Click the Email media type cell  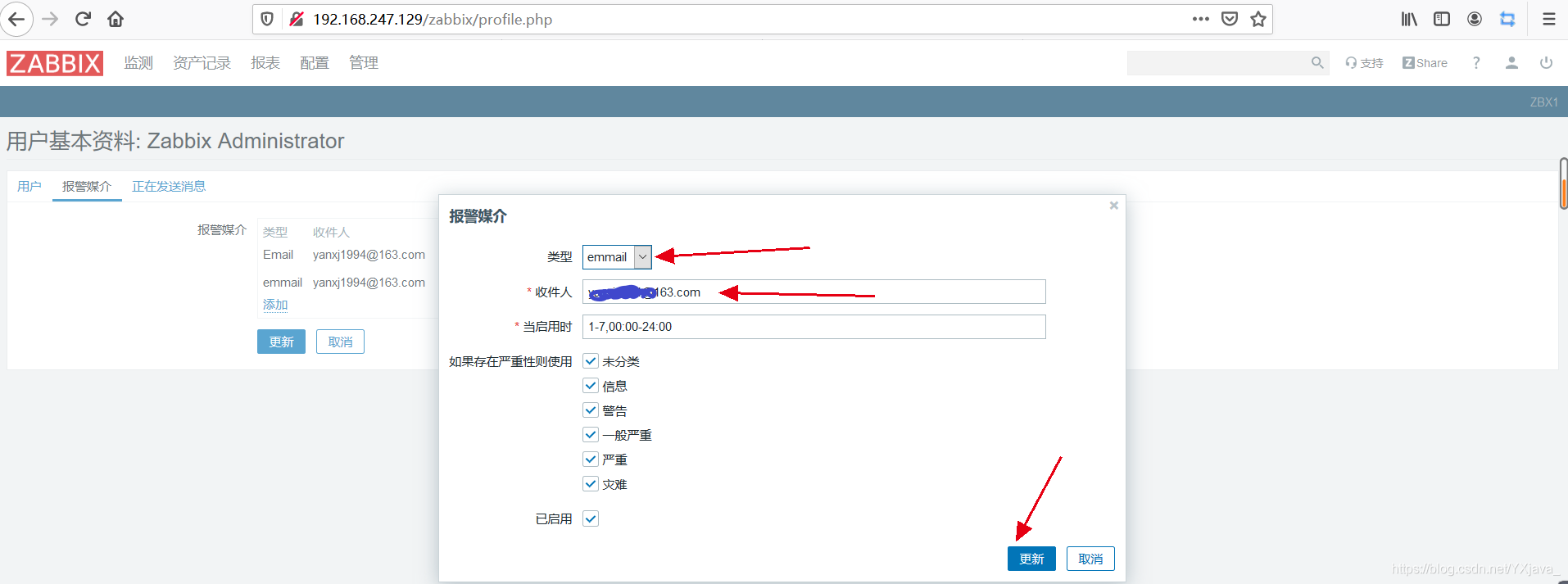[x=278, y=255]
